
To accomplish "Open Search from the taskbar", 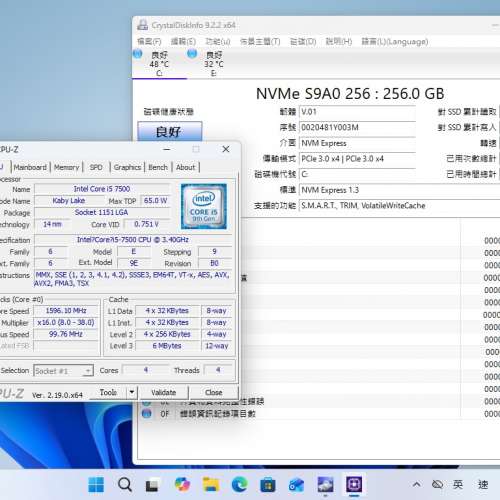I will tap(125, 484).
